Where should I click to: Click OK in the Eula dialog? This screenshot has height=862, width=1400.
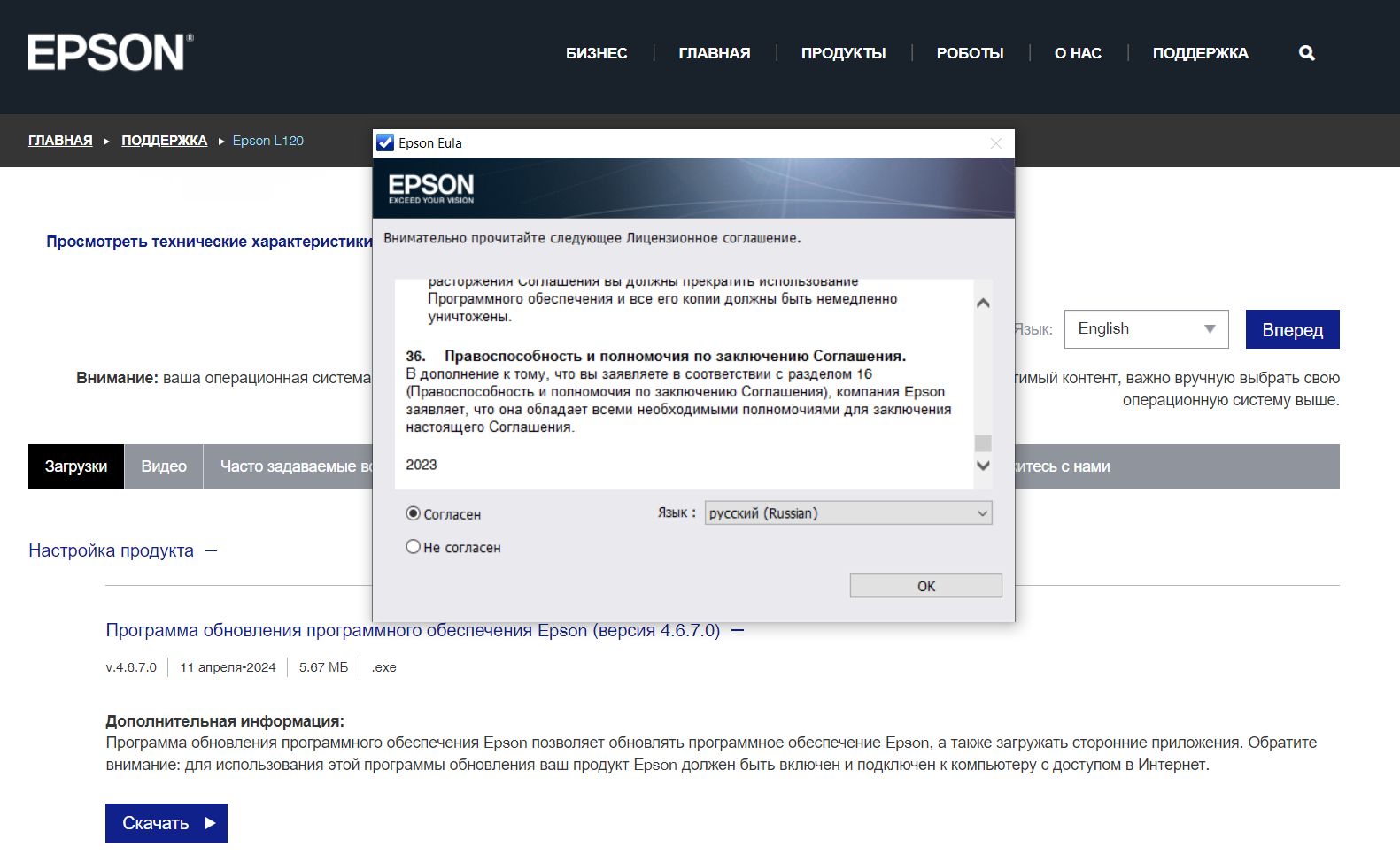926,586
